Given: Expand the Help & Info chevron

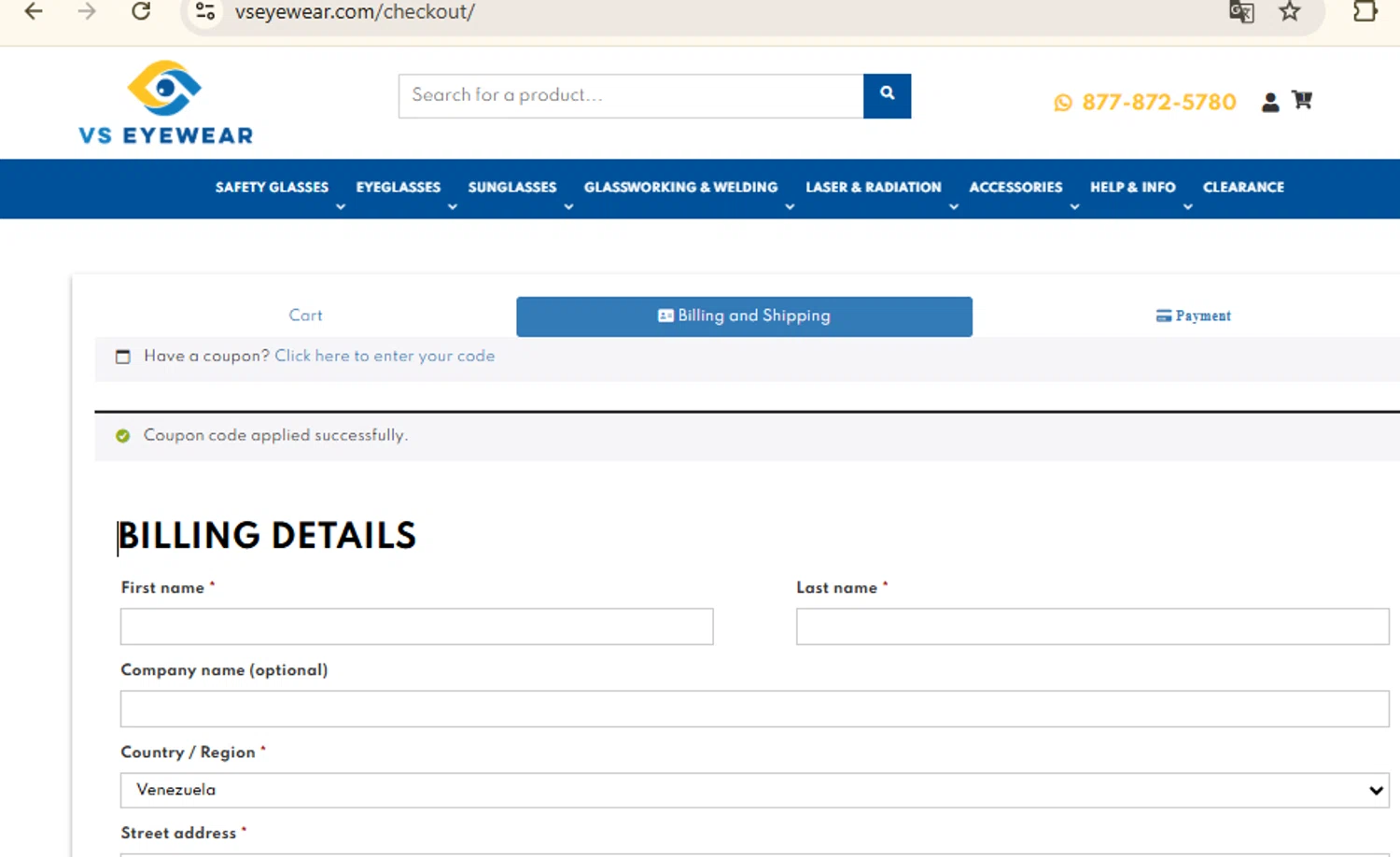Looking at the screenshot, I should tap(1188, 206).
